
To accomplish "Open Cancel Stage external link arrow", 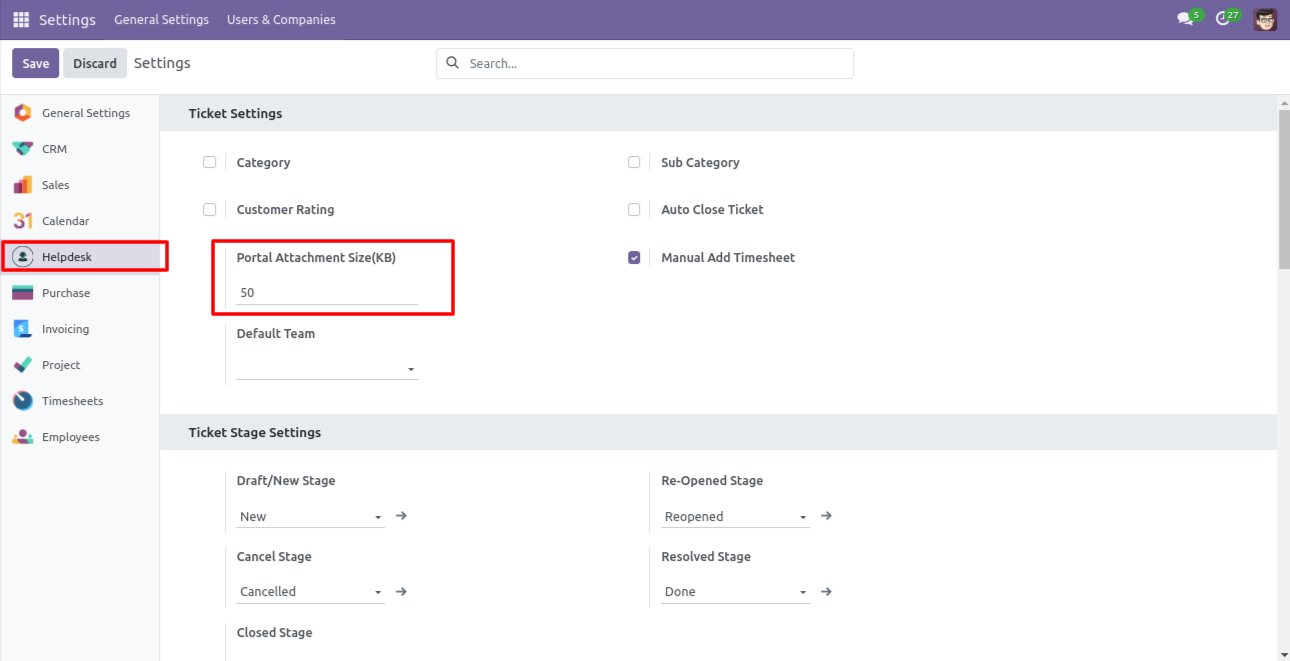I will pos(401,591).
